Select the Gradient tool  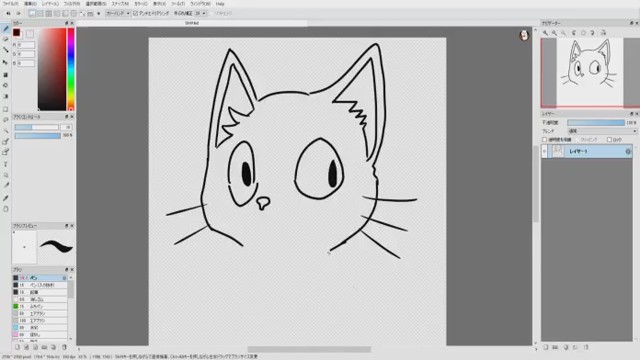6,96
